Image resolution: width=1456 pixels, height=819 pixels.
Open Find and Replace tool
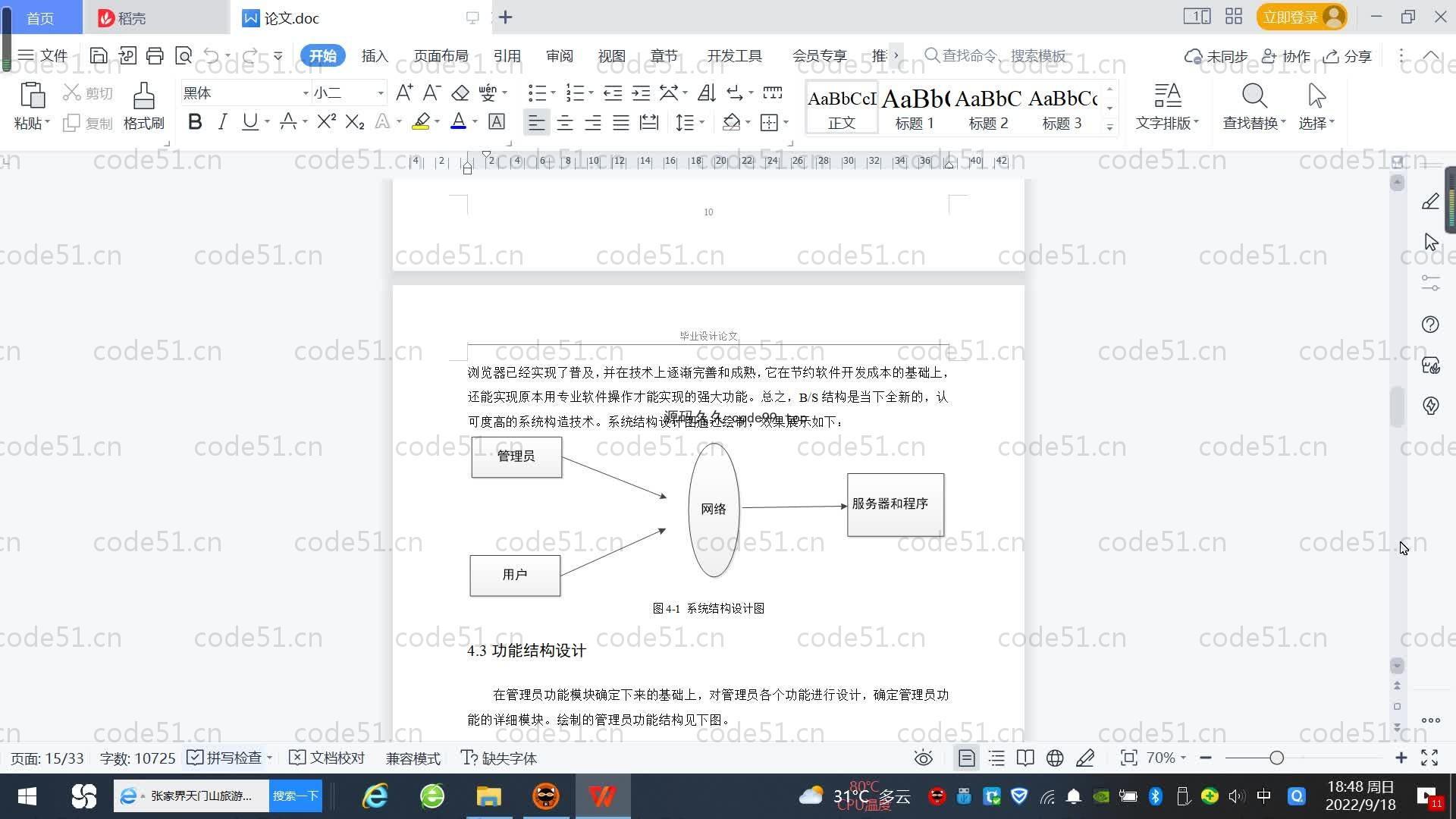coord(1254,105)
